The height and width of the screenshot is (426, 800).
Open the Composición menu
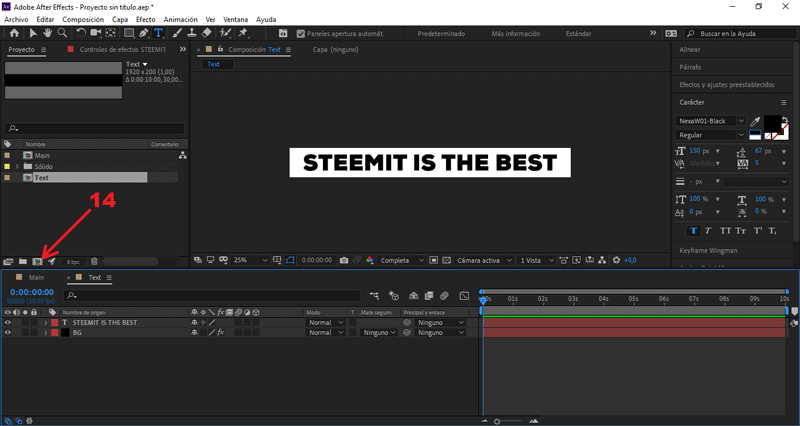[x=83, y=19]
